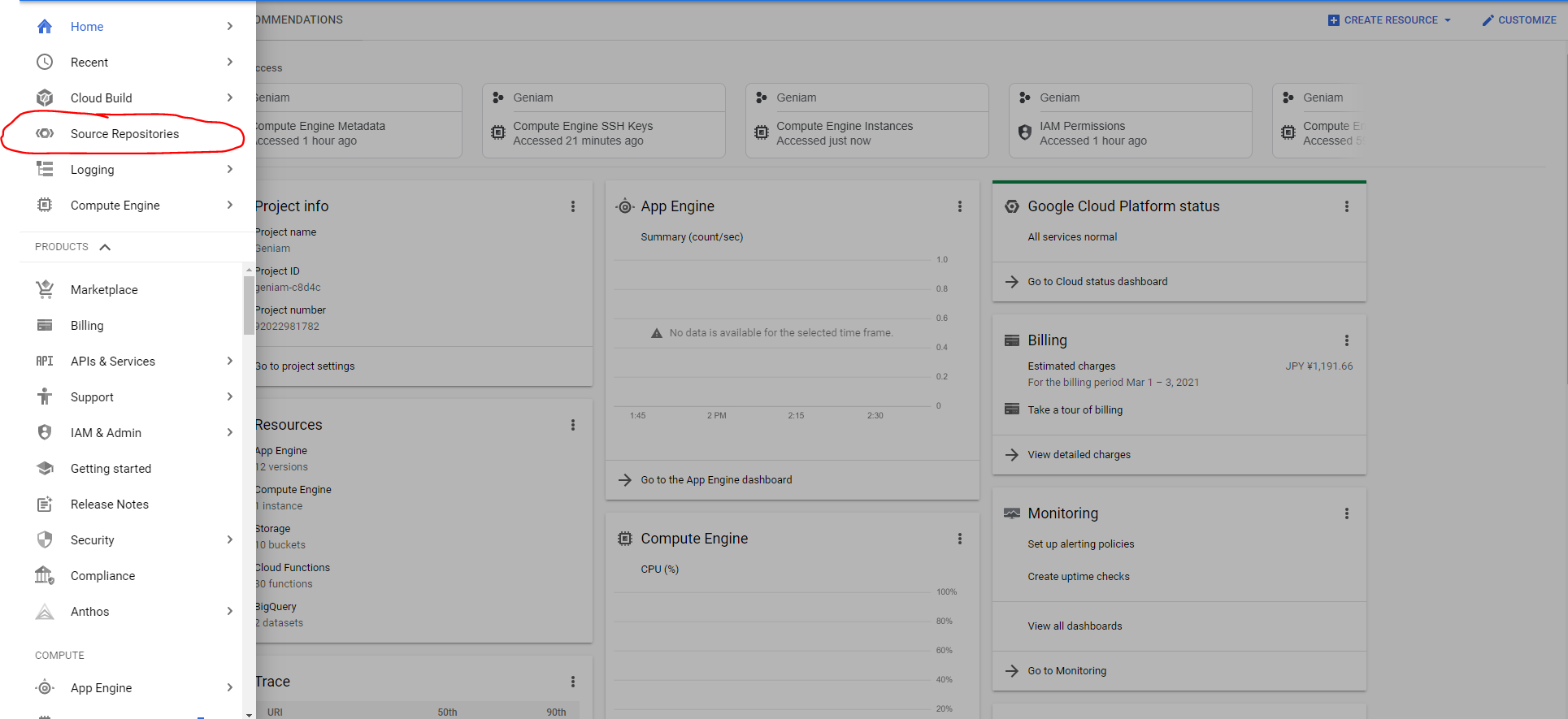1568x719 pixels.
Task: Click the App Engine icon in sidebar
Action: tap(45, 688)
